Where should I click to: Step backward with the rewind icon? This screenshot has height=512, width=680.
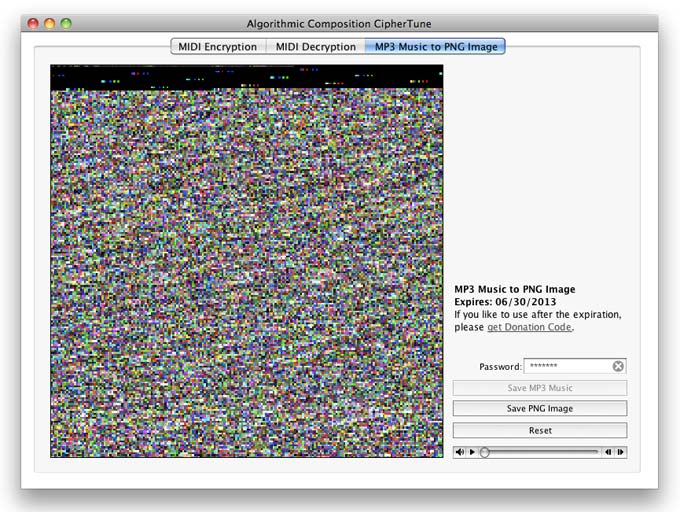coord(608,452)
